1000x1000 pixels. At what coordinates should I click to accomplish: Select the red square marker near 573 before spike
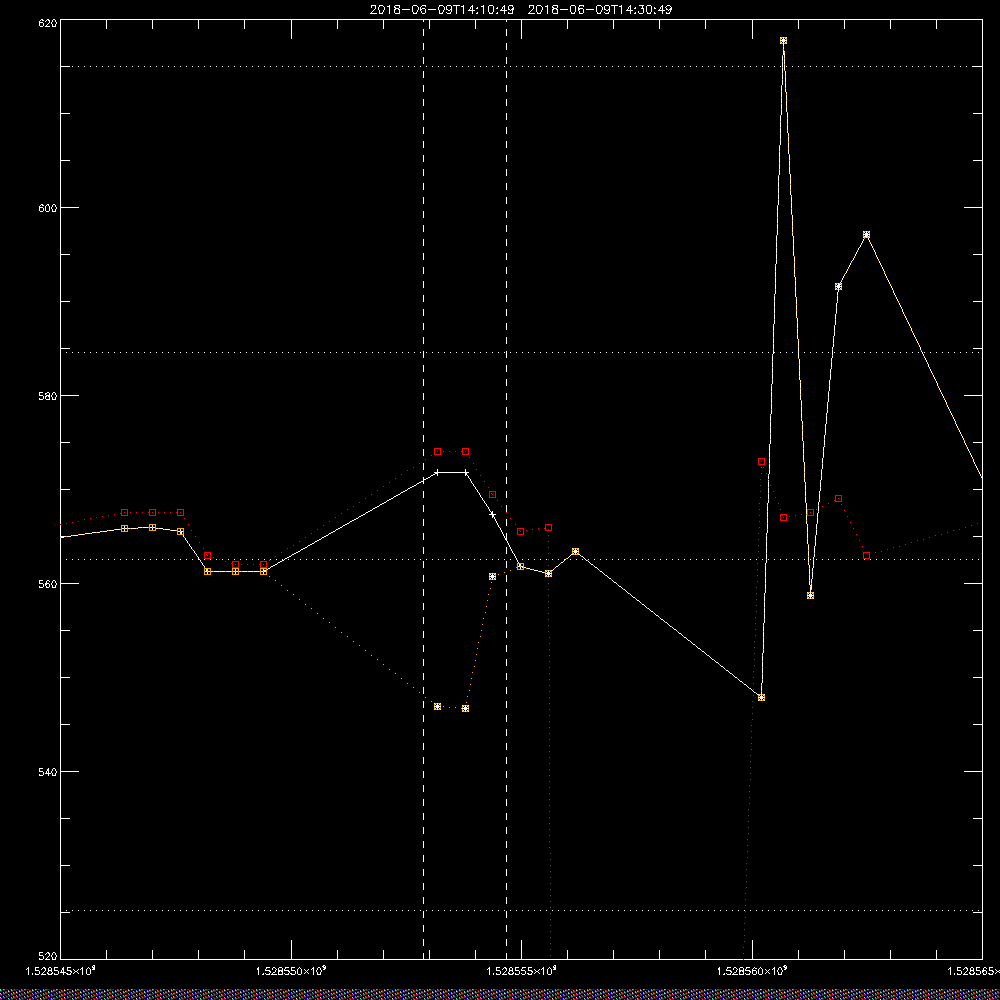click(x=761, y=461)
